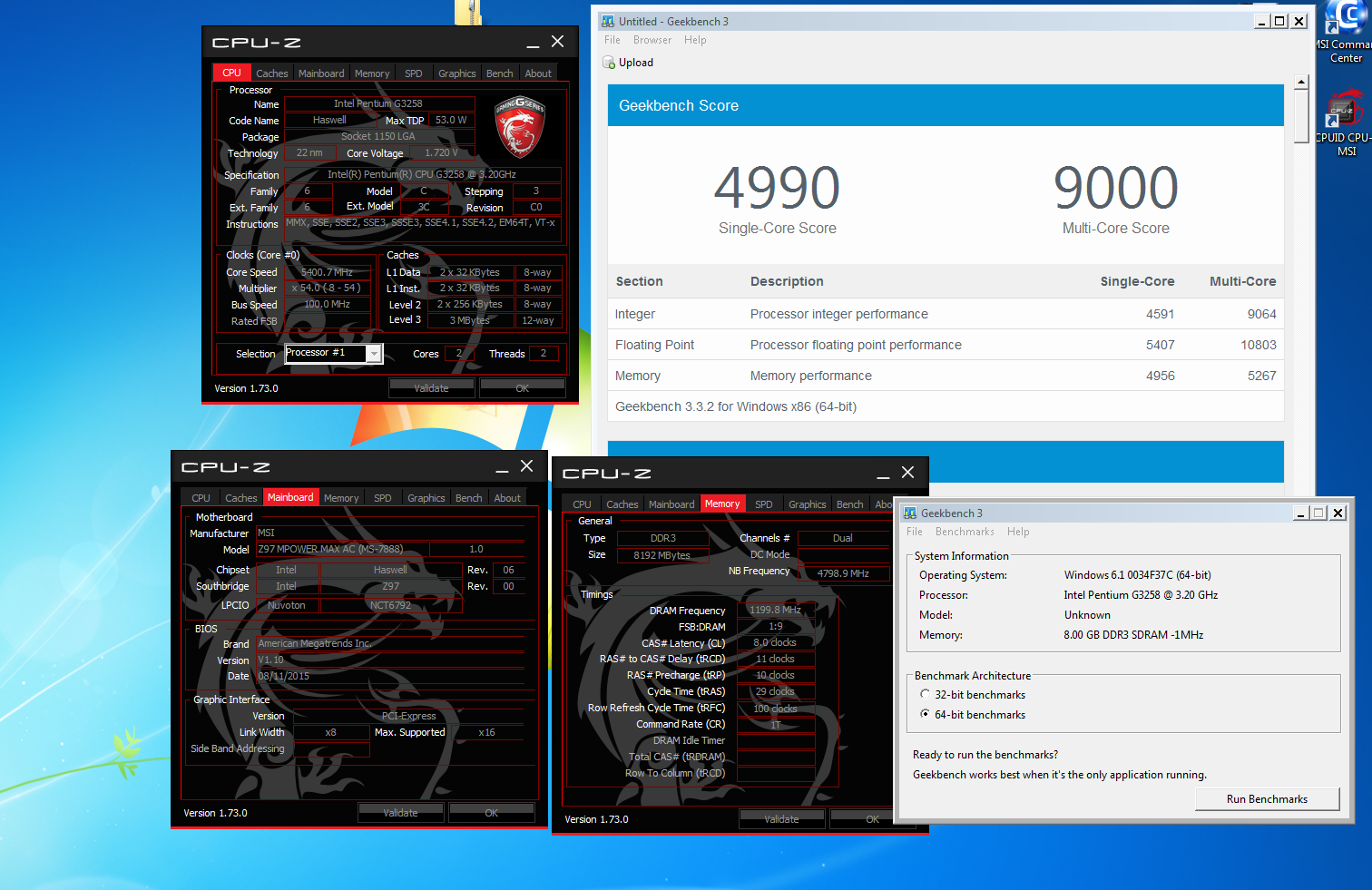Screen dimensions: 1372x890
Task: Click Geekbench 3 dialog title bar icon
Action: click(910, 513)
